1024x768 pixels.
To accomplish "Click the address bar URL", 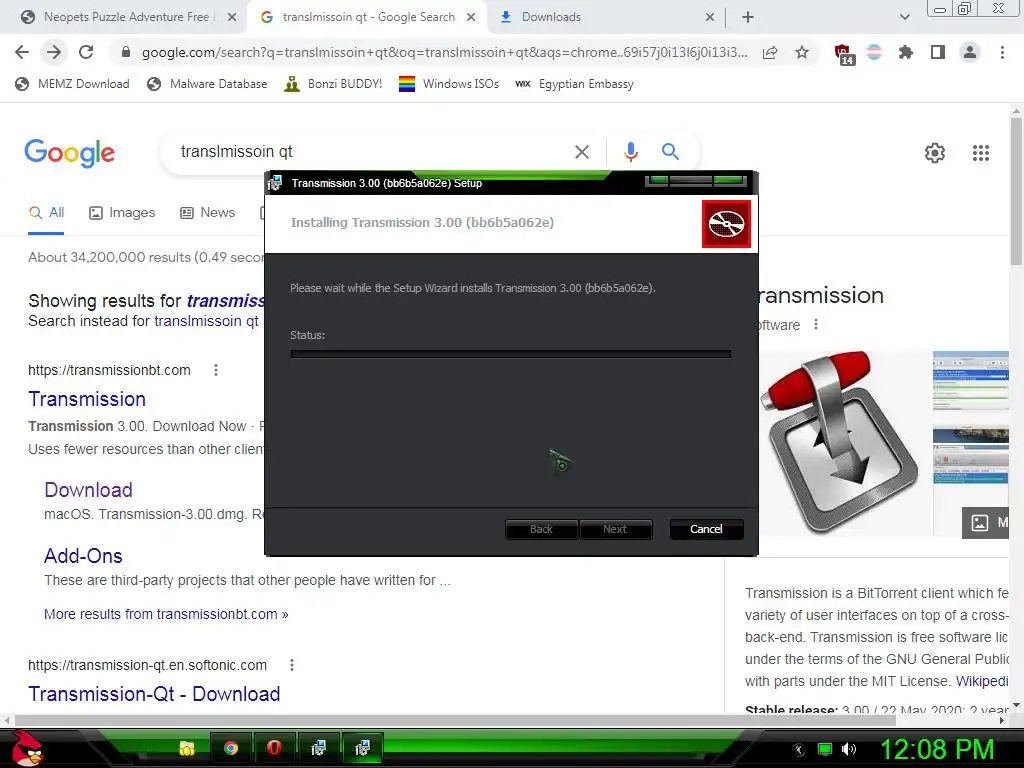I will pos(444,52).
